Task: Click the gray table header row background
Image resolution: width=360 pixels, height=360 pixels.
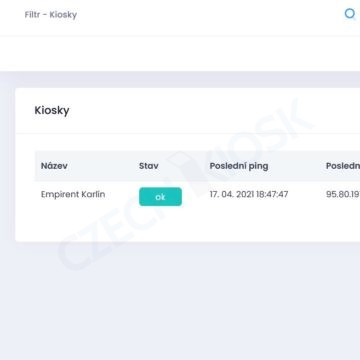Action: coord(197,166)
